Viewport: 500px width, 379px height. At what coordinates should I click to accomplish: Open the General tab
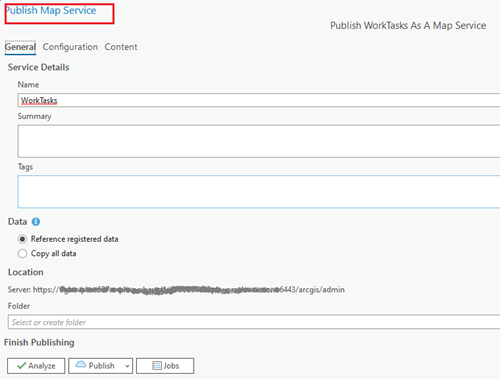pyautogui.click(x=20, y=47)
